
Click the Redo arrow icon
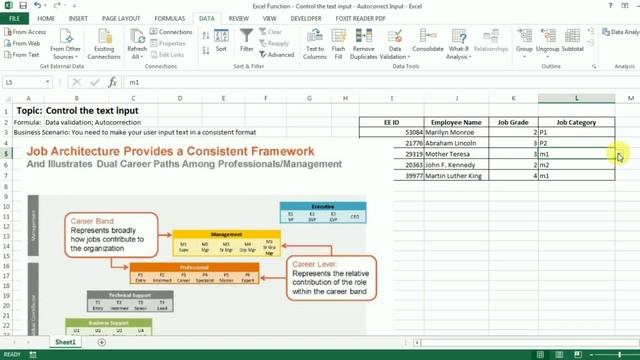56,5
